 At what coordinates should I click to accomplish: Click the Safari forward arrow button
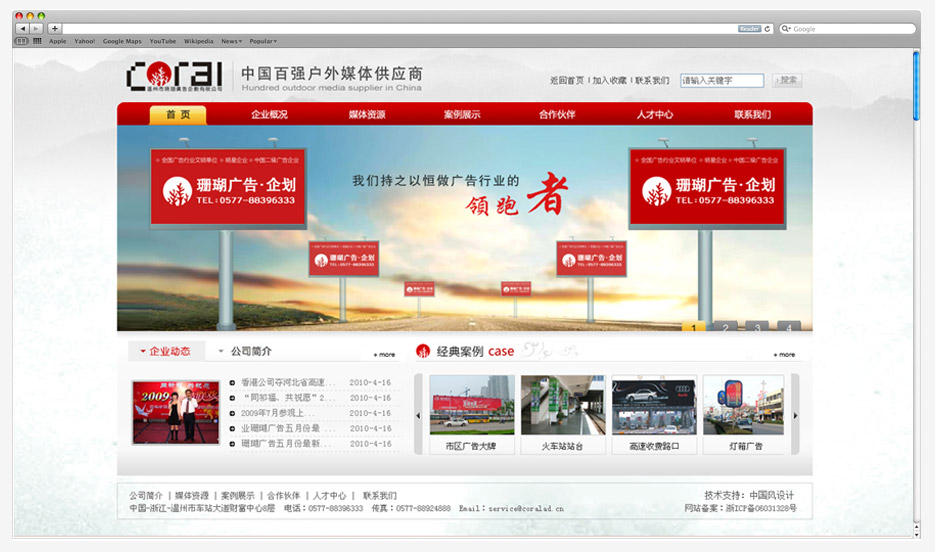point(36,29)
